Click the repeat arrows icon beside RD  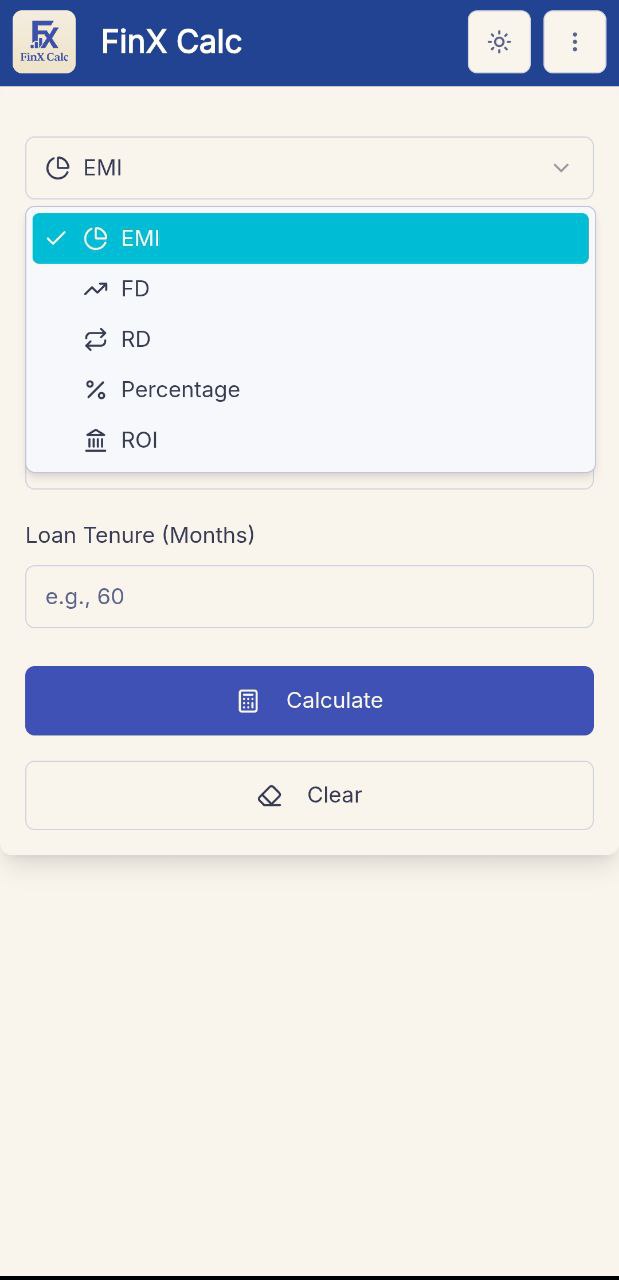[95, 340]
